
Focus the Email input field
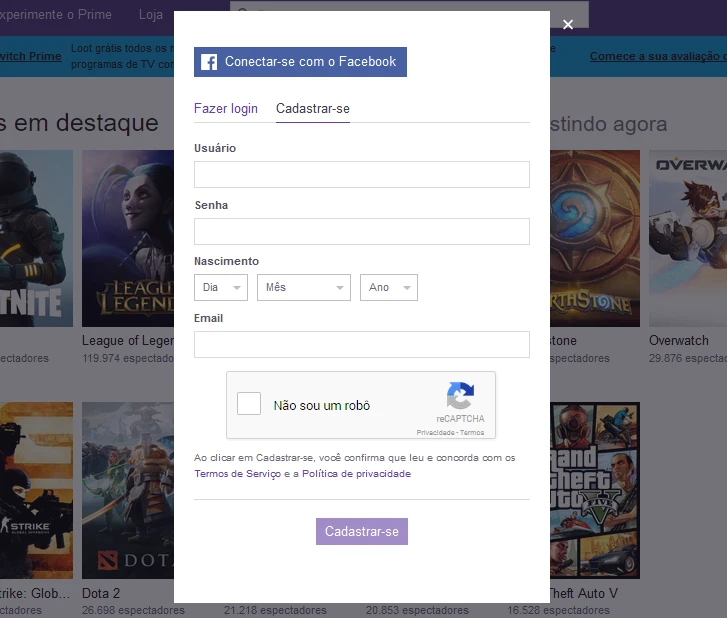(362, 344)
